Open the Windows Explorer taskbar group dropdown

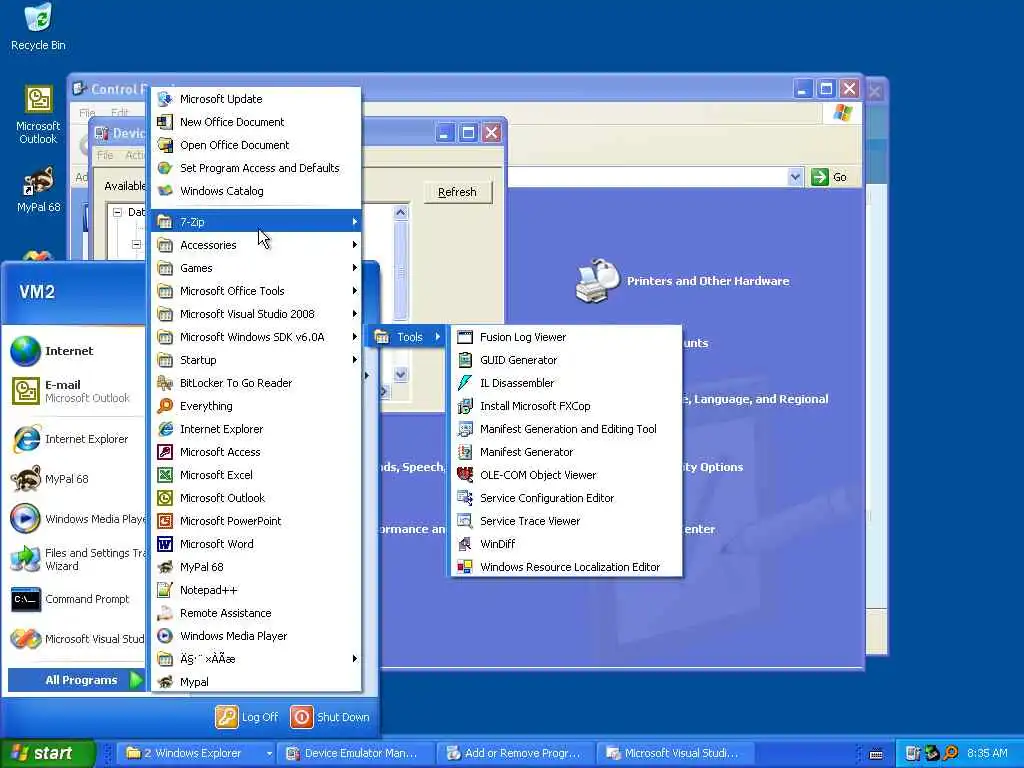point(268,754)
